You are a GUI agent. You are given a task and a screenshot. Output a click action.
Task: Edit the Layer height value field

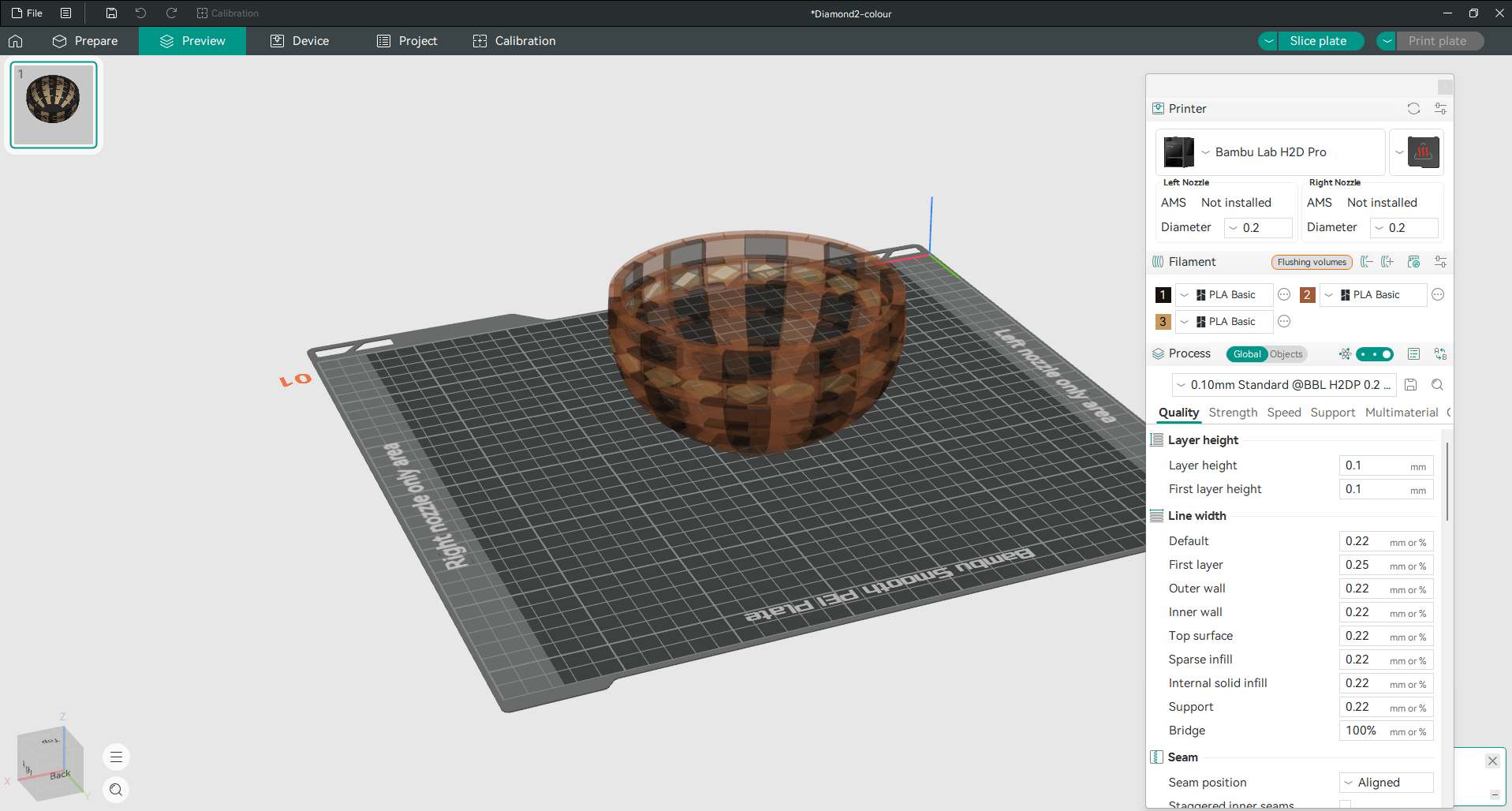click(x=1386, y=465)
